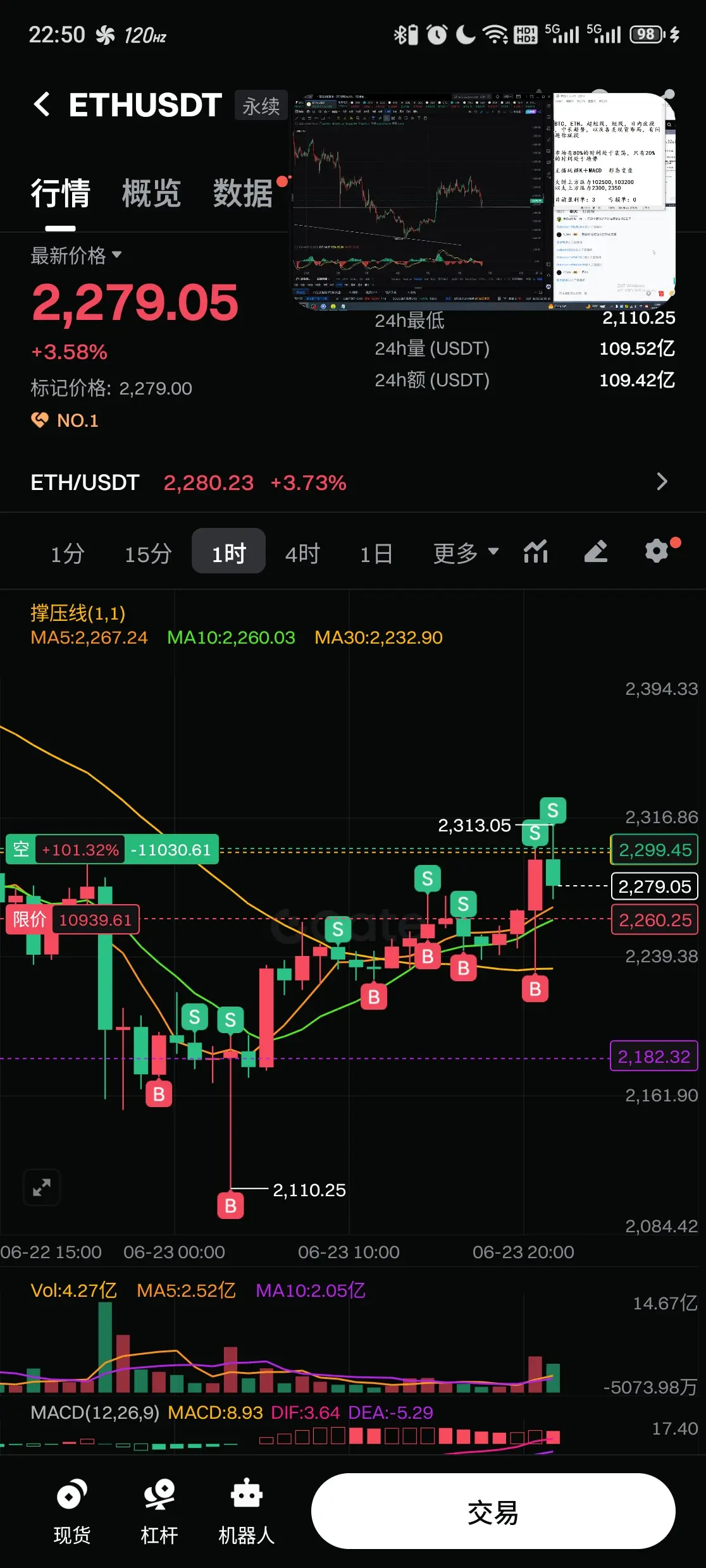Select the 15分 timeframe
Screen dimensions: 706x1568
tap(148, 554)
